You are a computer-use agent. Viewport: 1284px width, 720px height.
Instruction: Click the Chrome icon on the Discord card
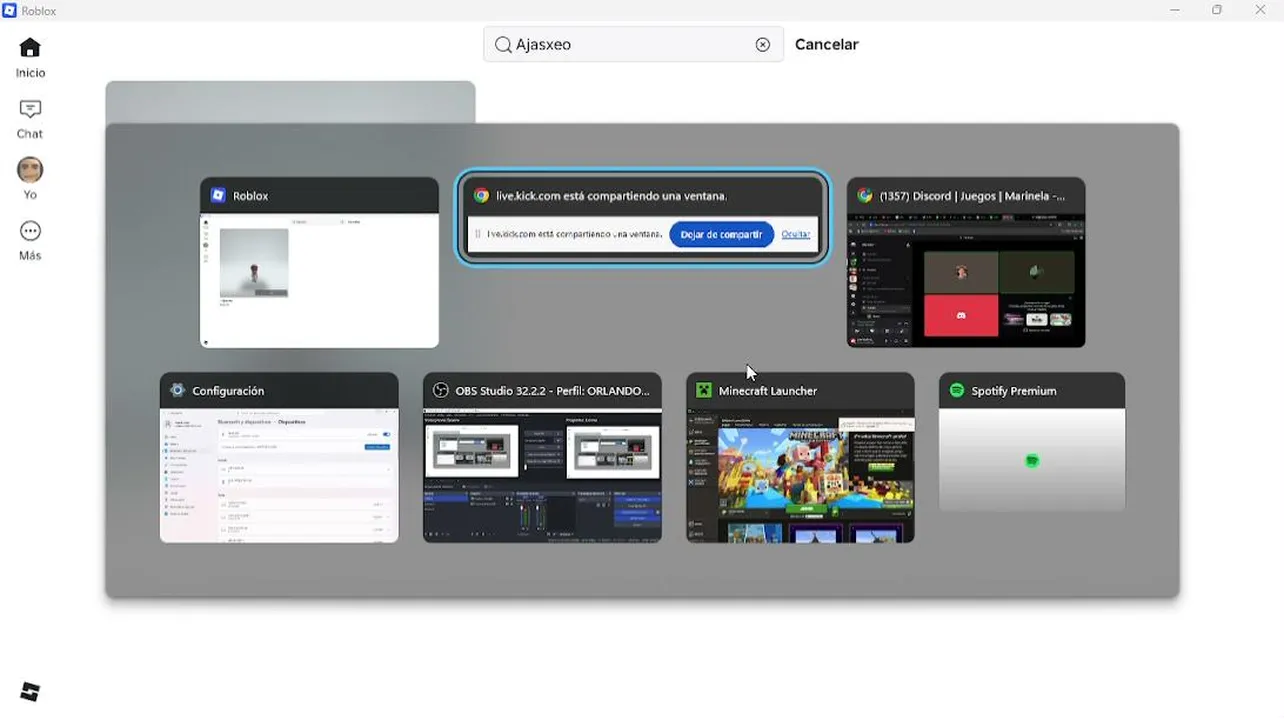pyautogui.click(x=865, y=196)
